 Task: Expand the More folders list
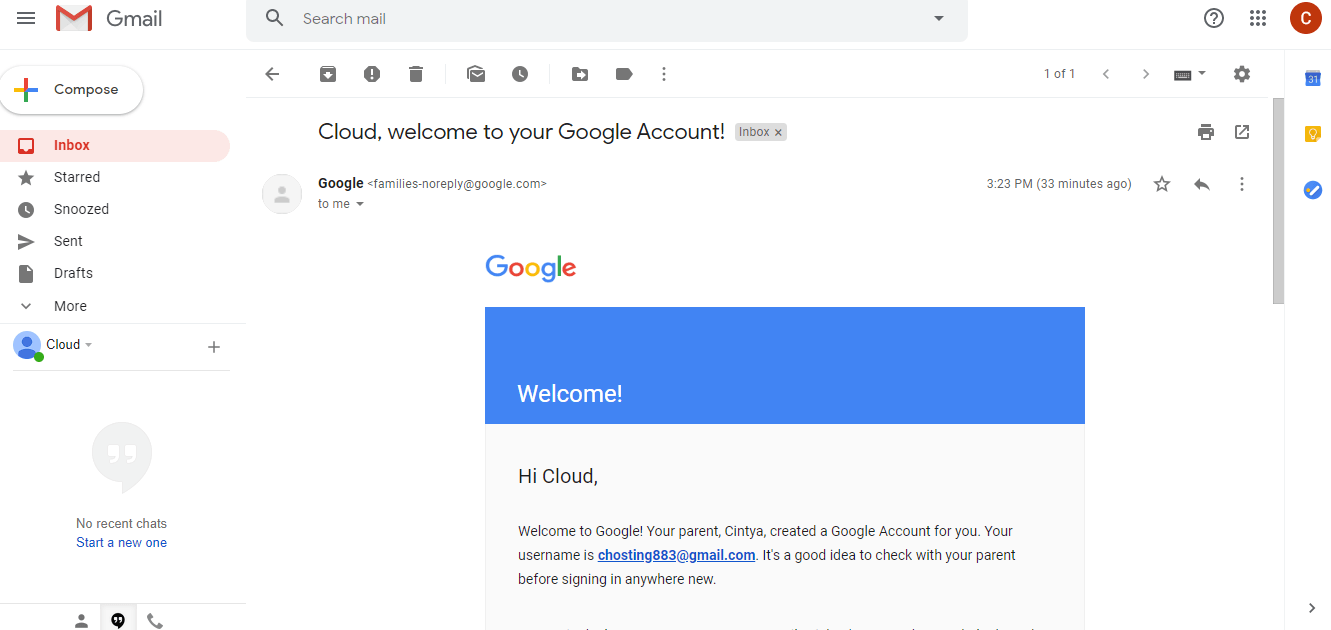click(70, 306)
